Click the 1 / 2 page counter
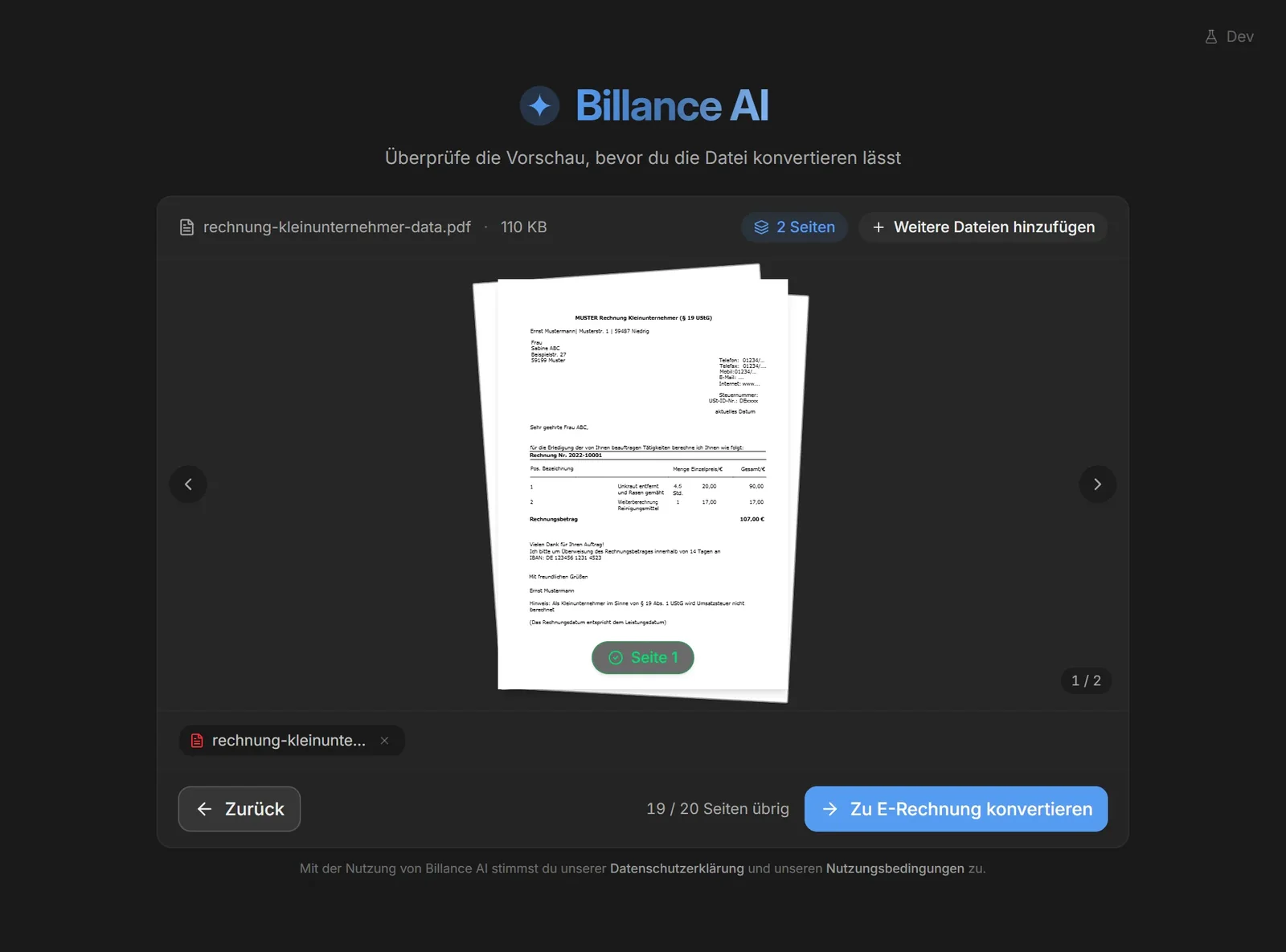 [1086, 680]
